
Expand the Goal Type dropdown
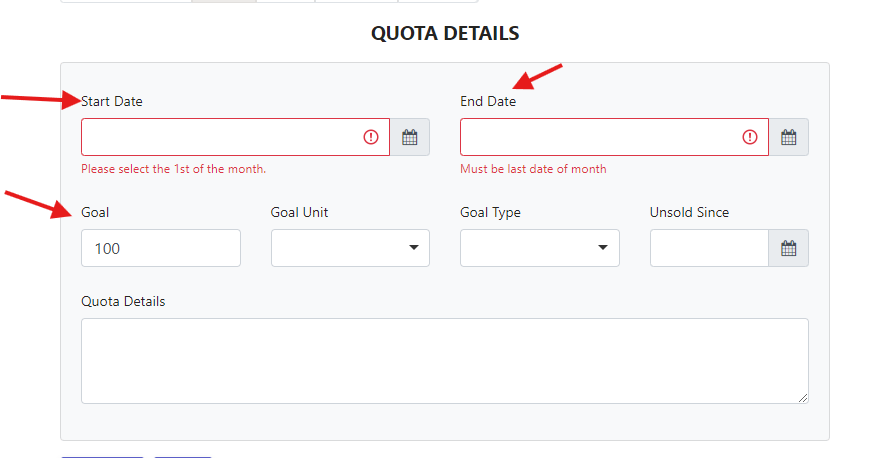pos(539,249)
